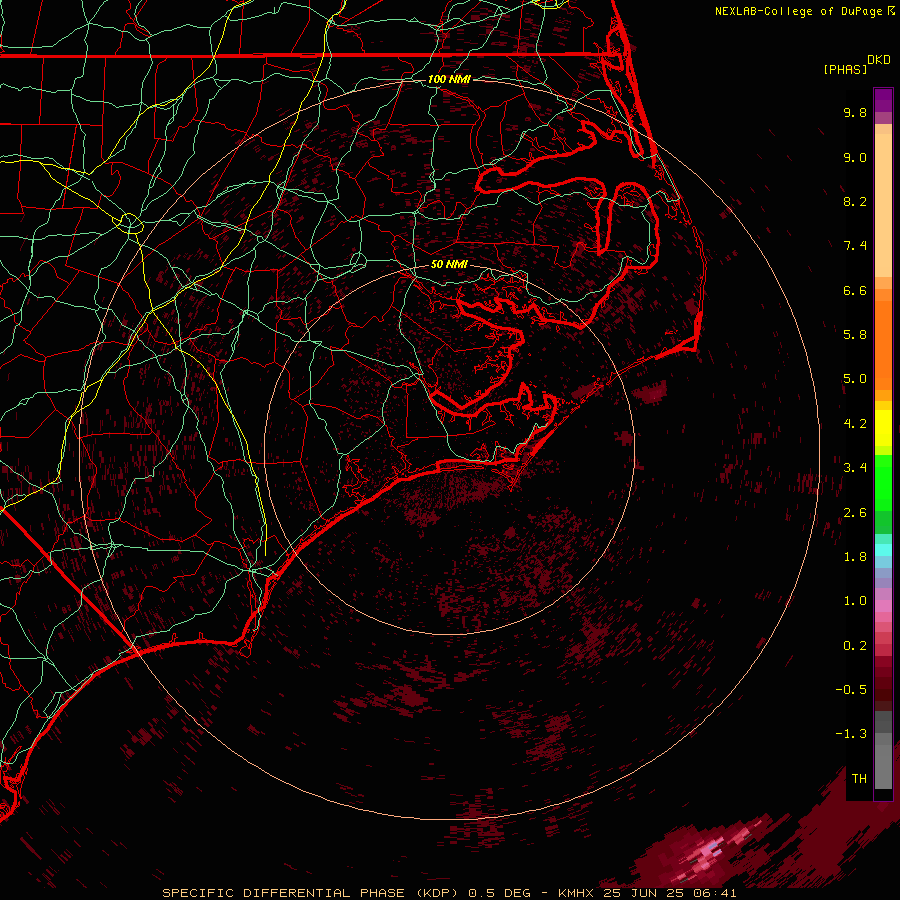Screen dimensions: 900x900
Task: Select the 100 NMI range ring label
Action: (x=449, y=79)
